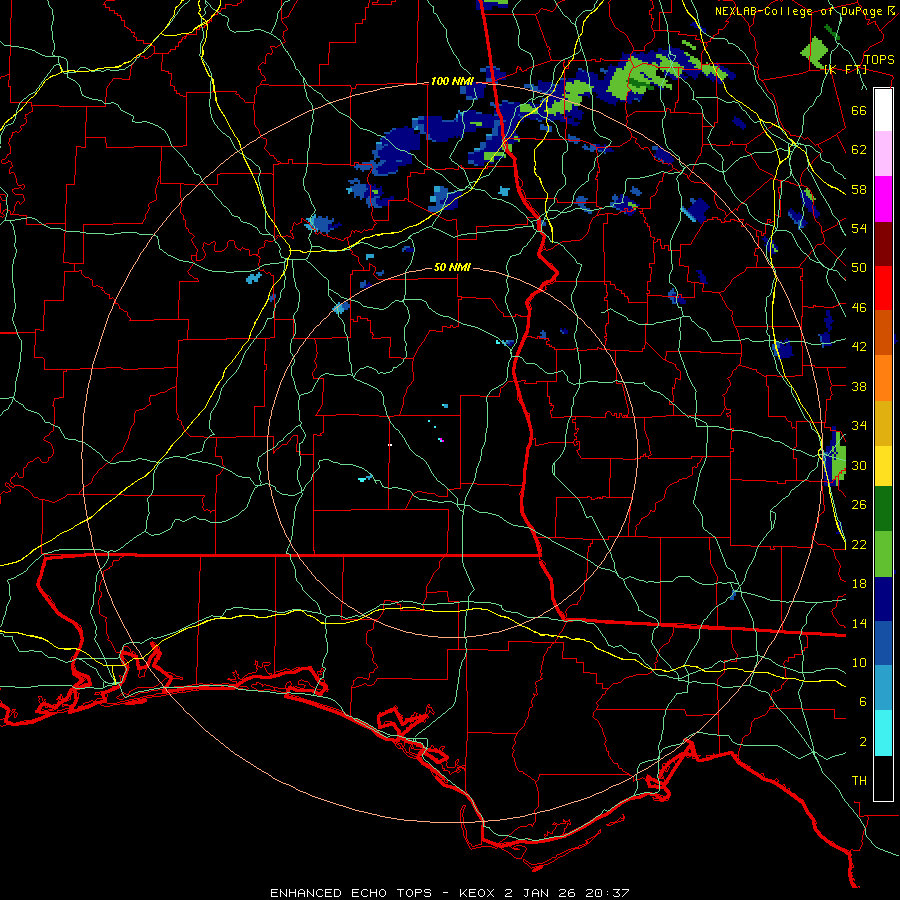Click the "ENHANCED ECHO TOPS" product title

click(350, 893)
